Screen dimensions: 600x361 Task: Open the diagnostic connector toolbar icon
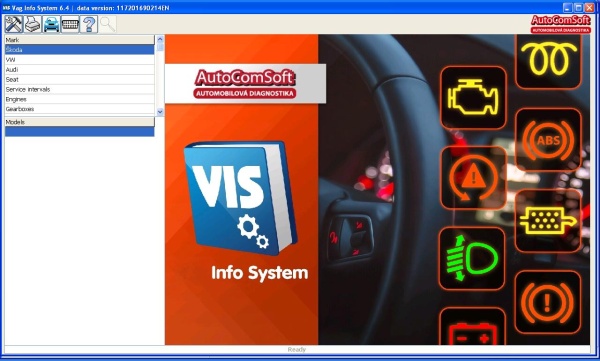click(x=70, y=24)
